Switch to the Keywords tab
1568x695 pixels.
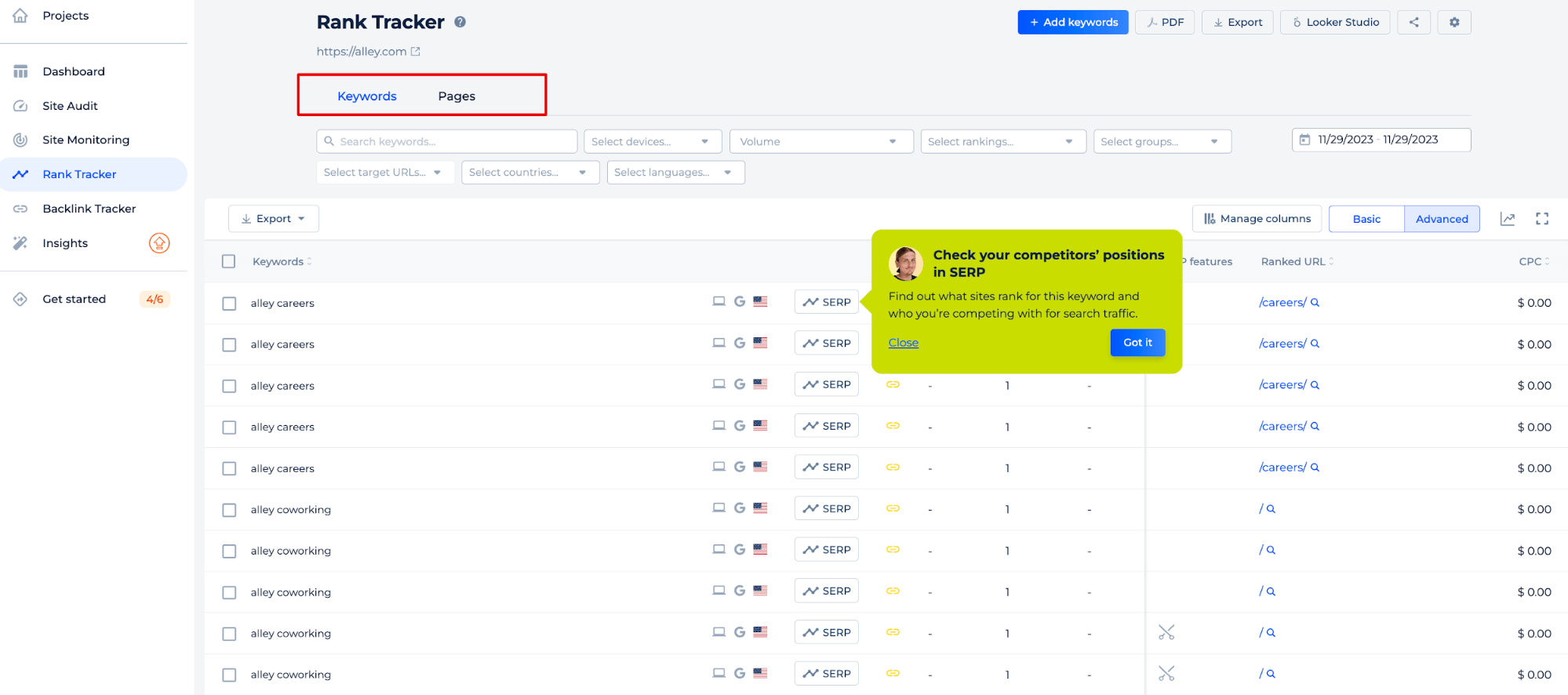coord(367,96)
